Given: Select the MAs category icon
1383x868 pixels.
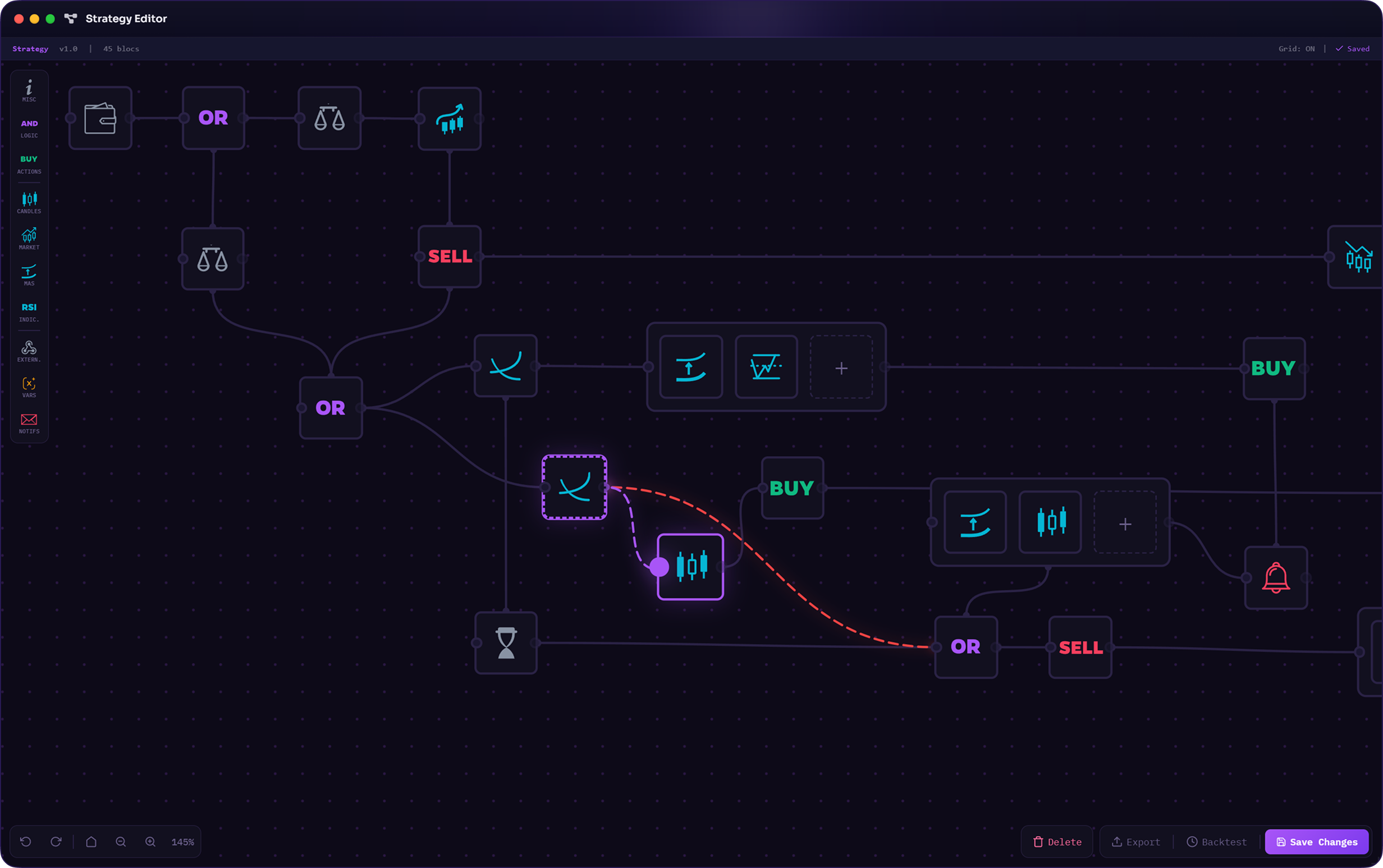Looking at the screenshot, I should 29,275.
